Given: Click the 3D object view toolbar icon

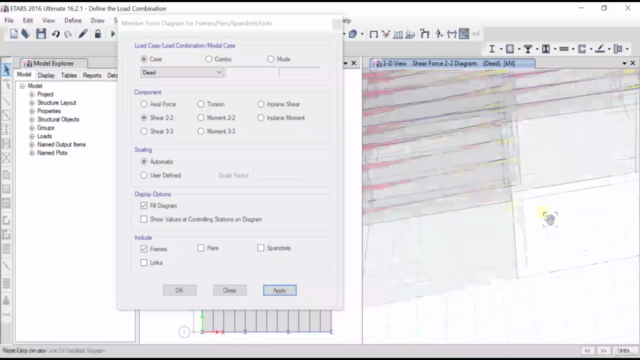Looking at the screenshot, I should coord(353,34).
